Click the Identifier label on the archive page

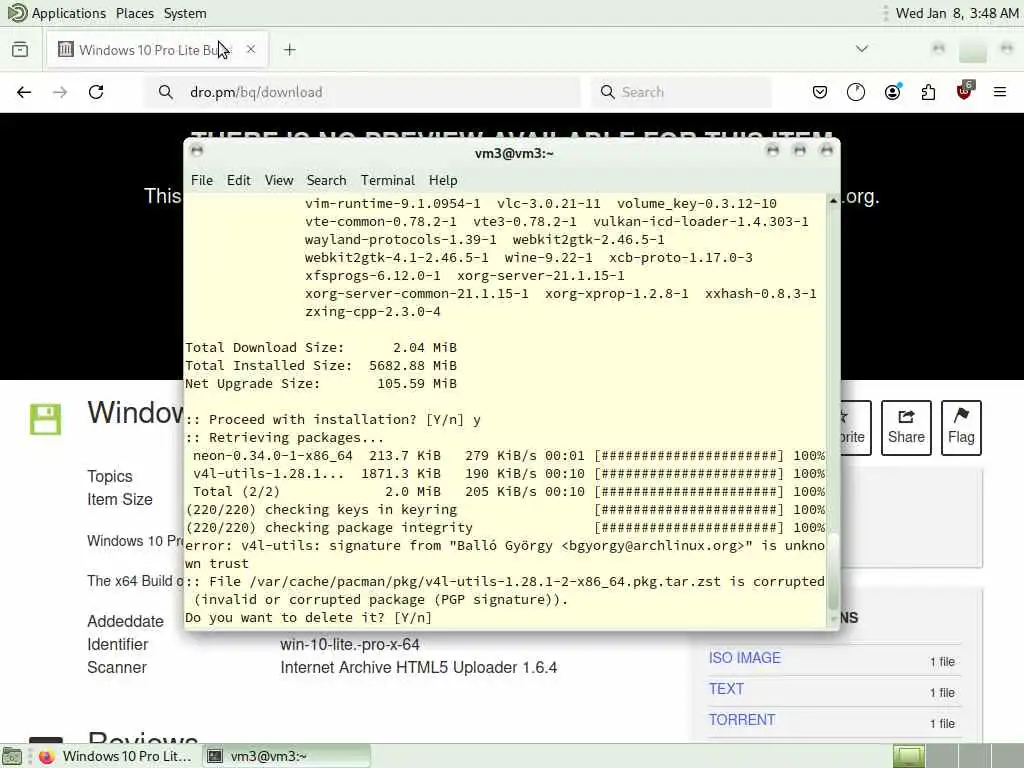pyautogui.click(x=118, y=645)
